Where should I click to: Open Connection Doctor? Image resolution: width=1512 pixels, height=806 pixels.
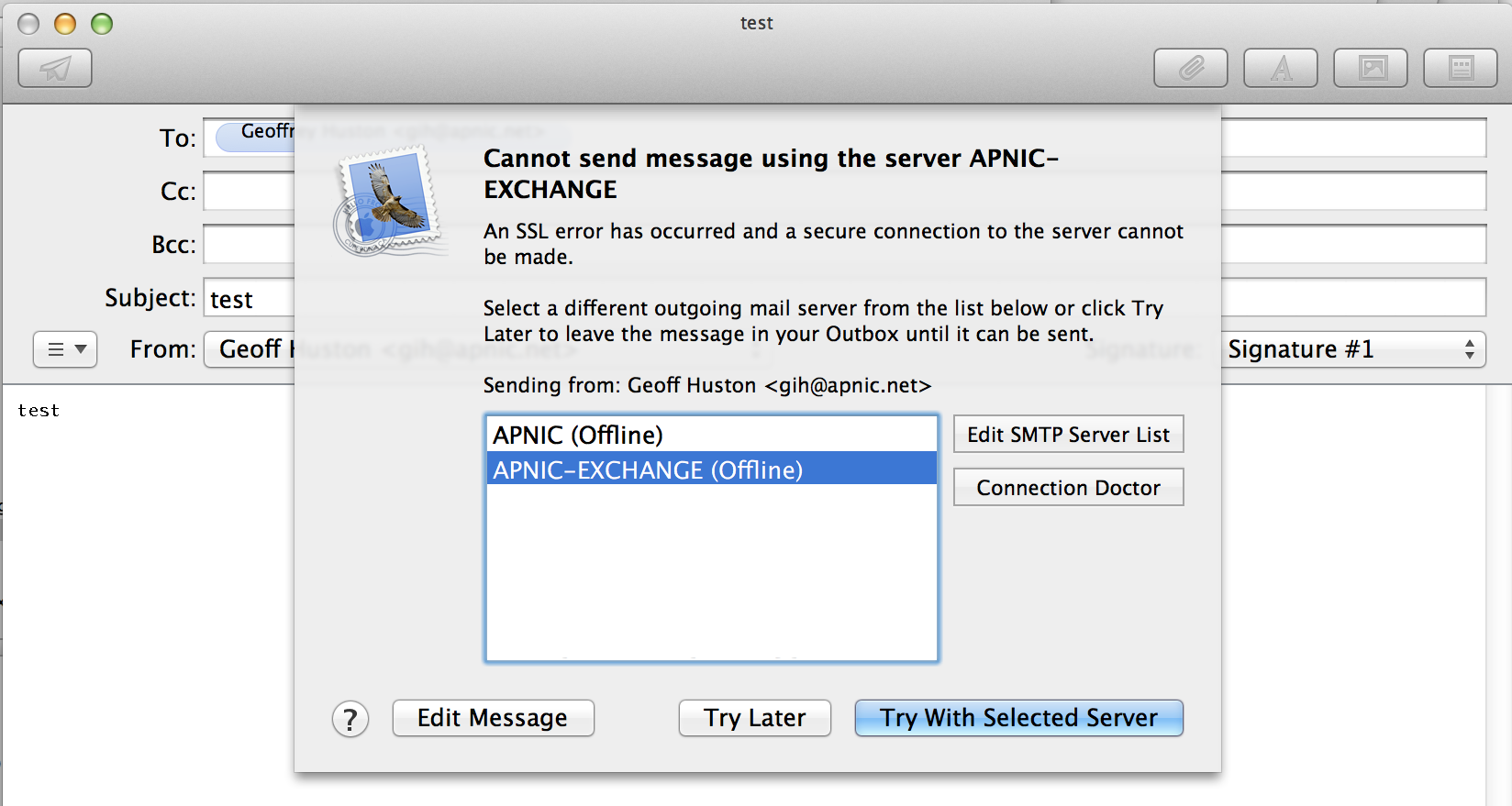point(1068,488)
